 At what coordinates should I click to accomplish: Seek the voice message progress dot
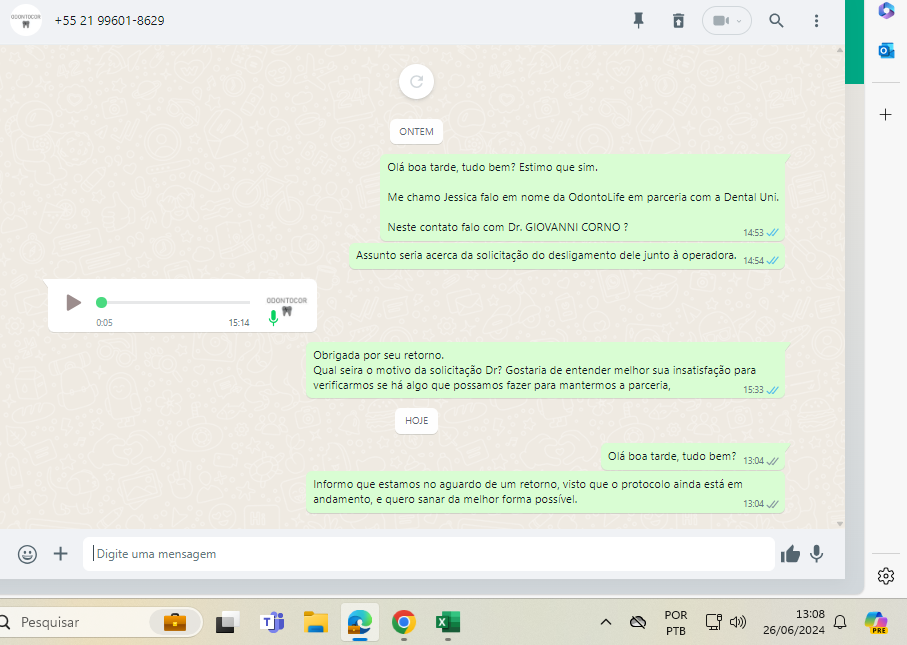[x=101, y=302]
